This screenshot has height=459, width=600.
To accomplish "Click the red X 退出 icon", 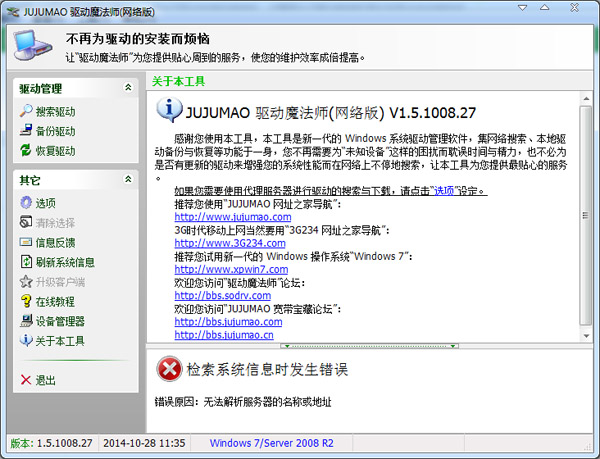I will point(25,380).
